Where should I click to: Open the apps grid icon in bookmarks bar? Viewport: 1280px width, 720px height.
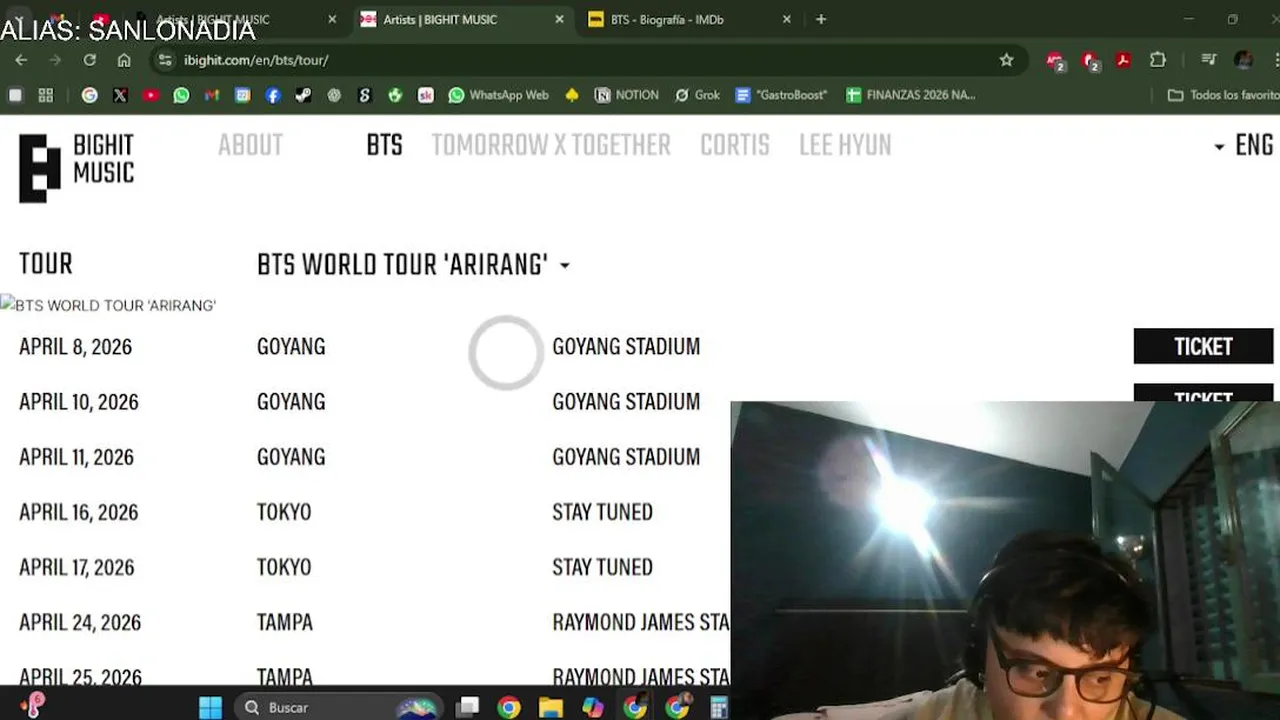click(x=45, y=95)
